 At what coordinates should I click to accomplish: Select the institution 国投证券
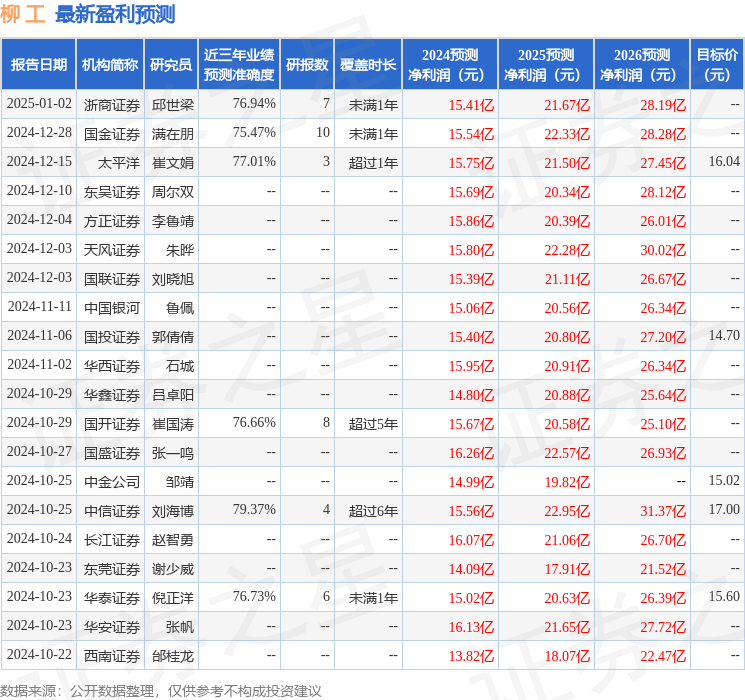pos(112,337)
